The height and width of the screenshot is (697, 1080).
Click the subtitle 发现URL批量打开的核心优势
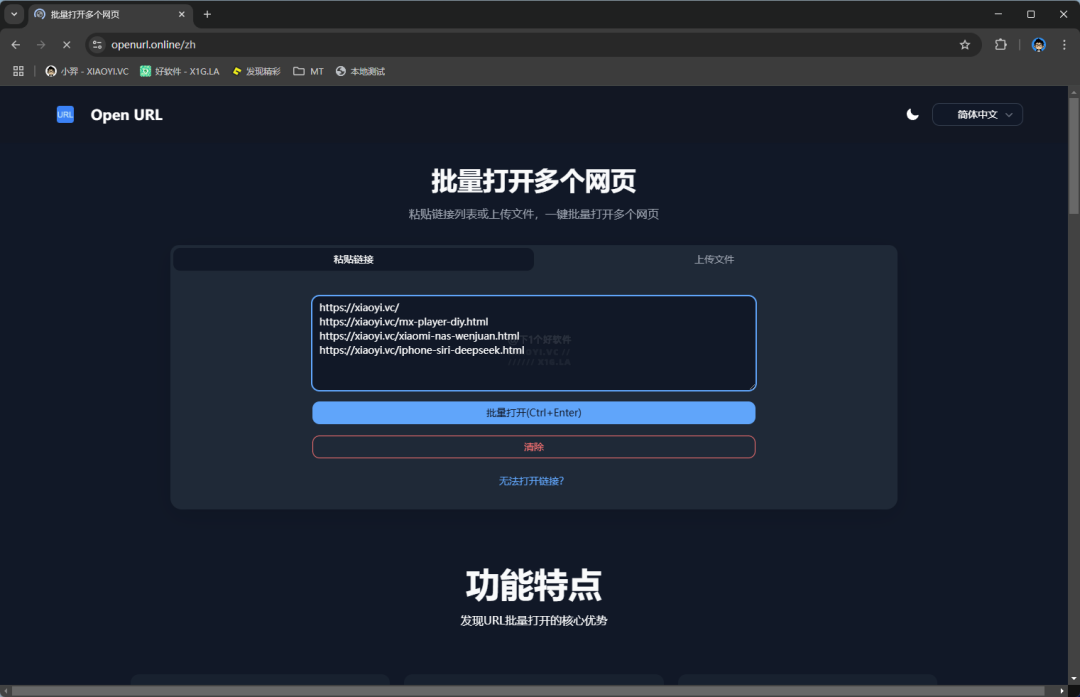pyautogui.click(x=534, y=621)
